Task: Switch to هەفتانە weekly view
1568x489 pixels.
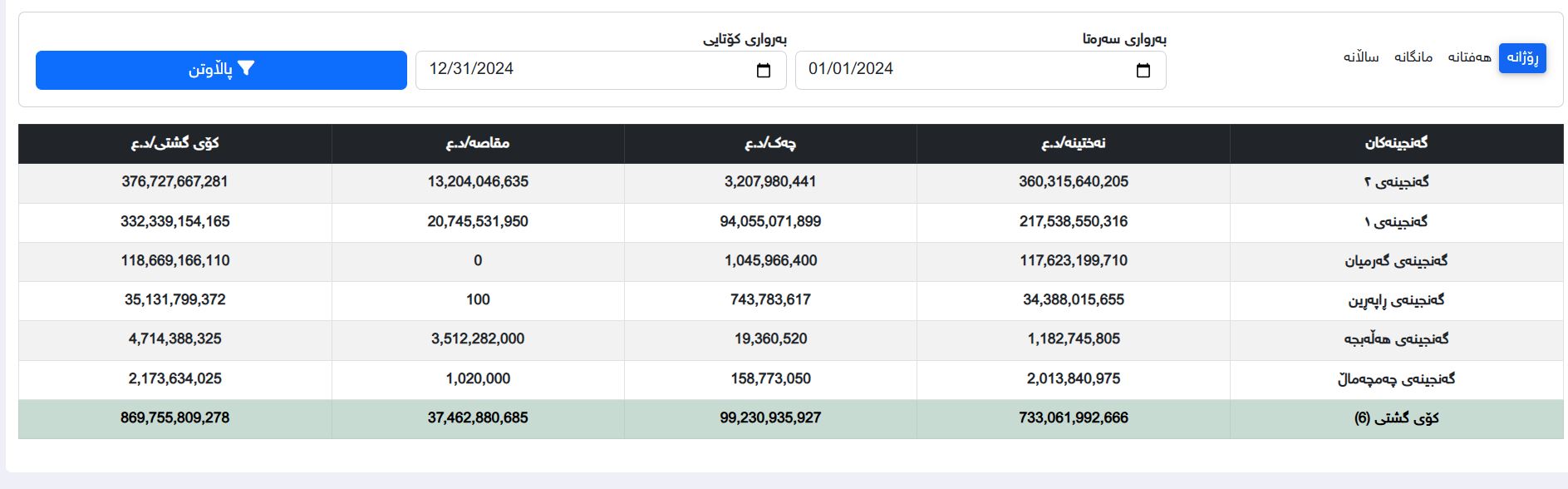Action: click(1469, 57)
